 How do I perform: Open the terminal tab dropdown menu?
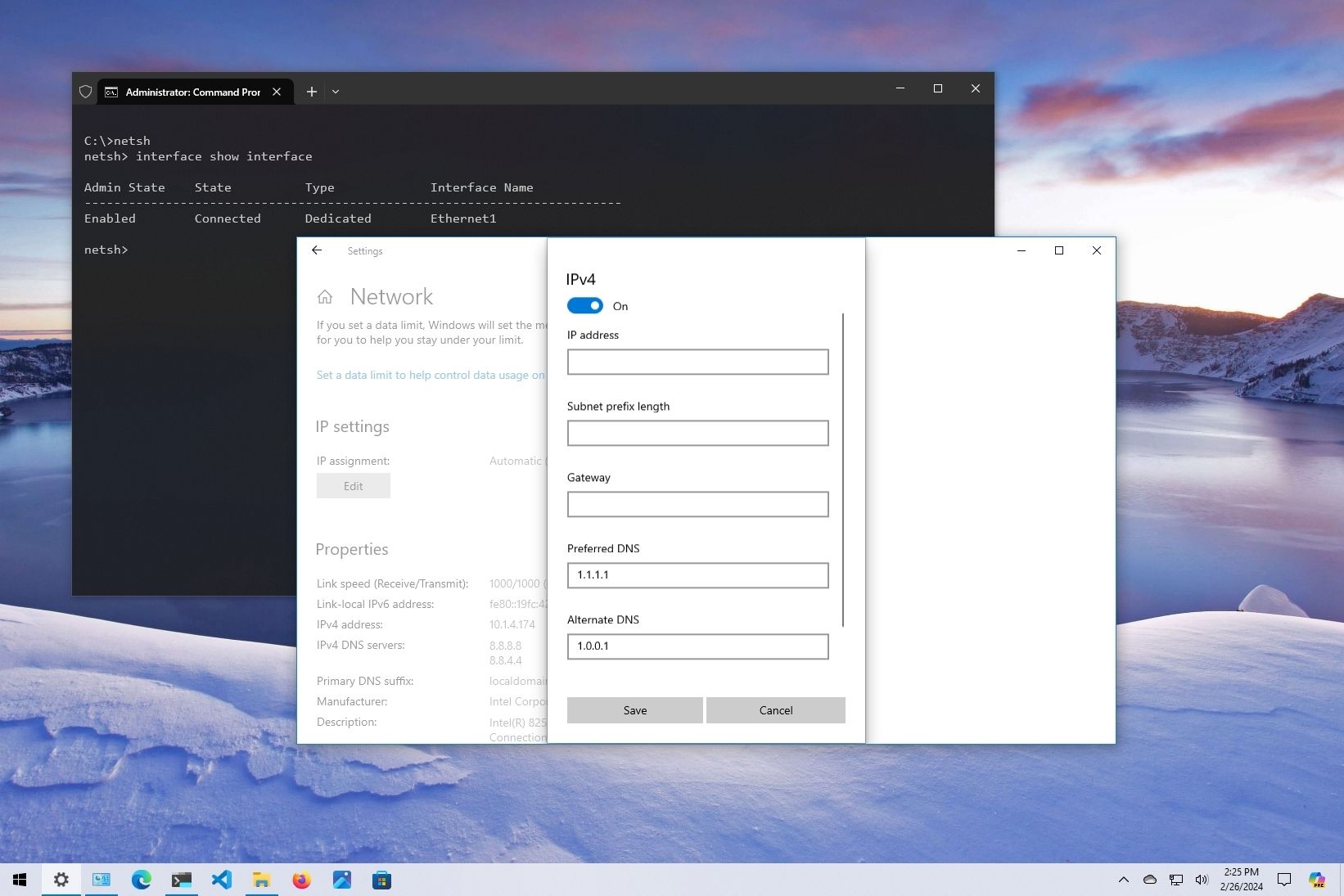[x=336, y=91]
